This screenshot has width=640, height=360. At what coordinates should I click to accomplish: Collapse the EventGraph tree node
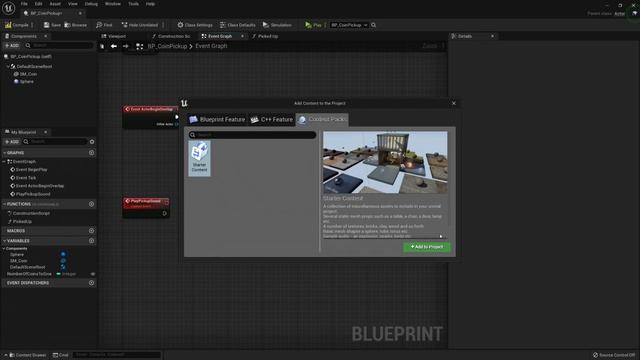4,162
